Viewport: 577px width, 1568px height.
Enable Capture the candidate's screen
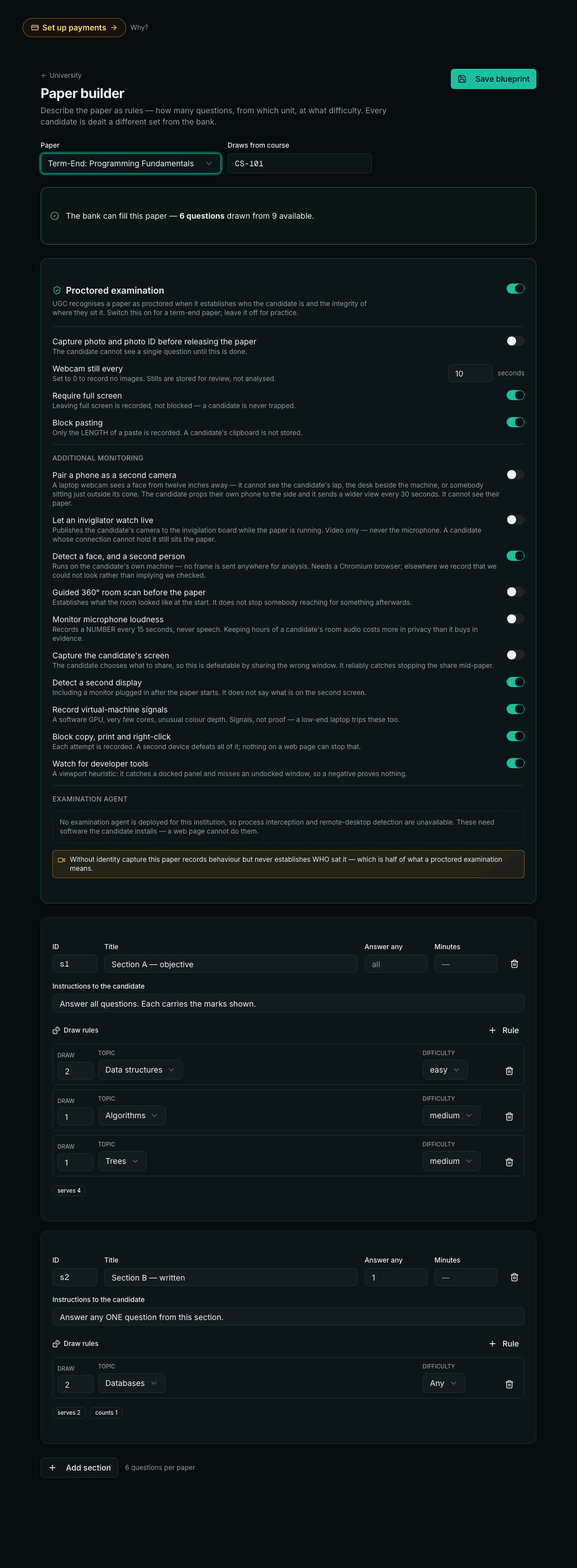click(x=516, y=655)
